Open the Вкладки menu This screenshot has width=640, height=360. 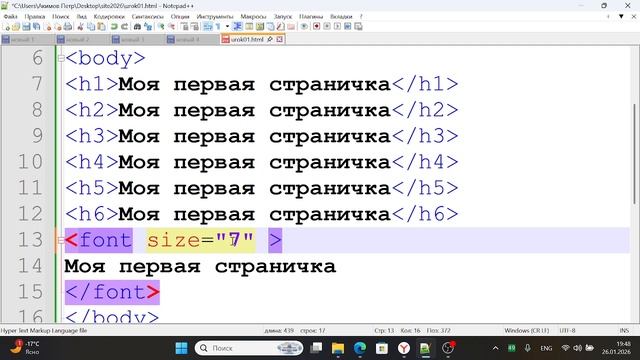pyautogui.click(x=341, y=17)
